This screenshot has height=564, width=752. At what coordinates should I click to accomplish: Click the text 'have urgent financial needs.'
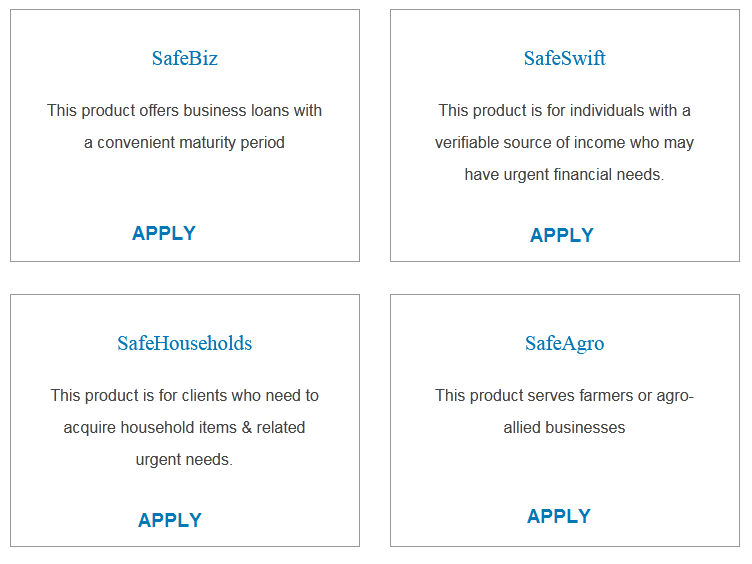click(x=564, y=174)
